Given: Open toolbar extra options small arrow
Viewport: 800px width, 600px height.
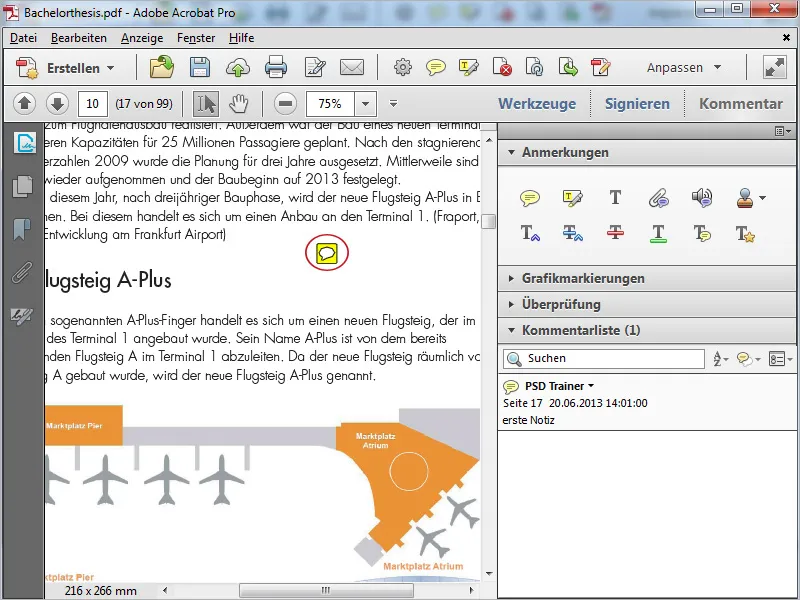Looking at the screenshot, I should [393, 104].
